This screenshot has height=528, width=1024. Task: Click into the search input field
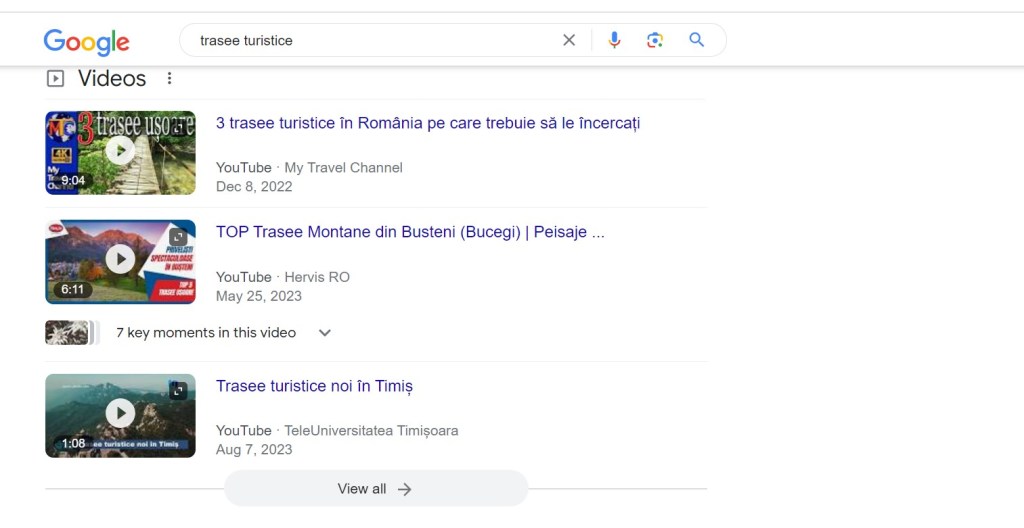tap(370, 40)
